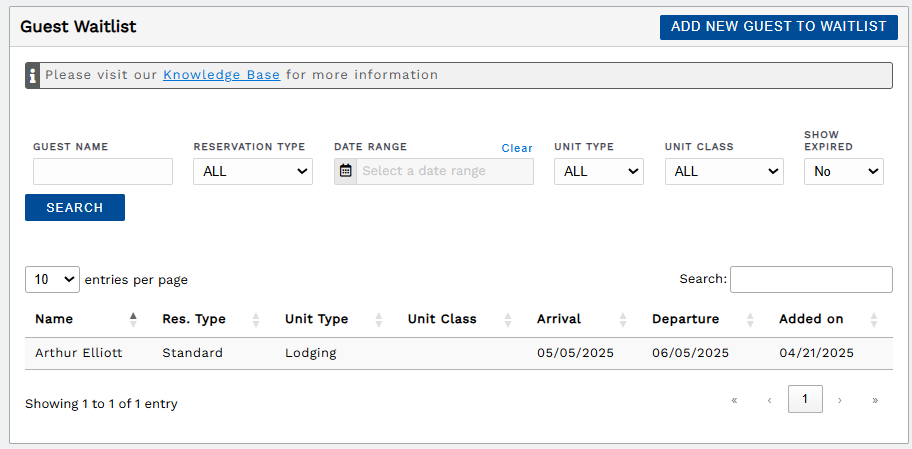Click Add New Guest to Waitlist button
Screen dimensions: 912x449
[779, 27]
